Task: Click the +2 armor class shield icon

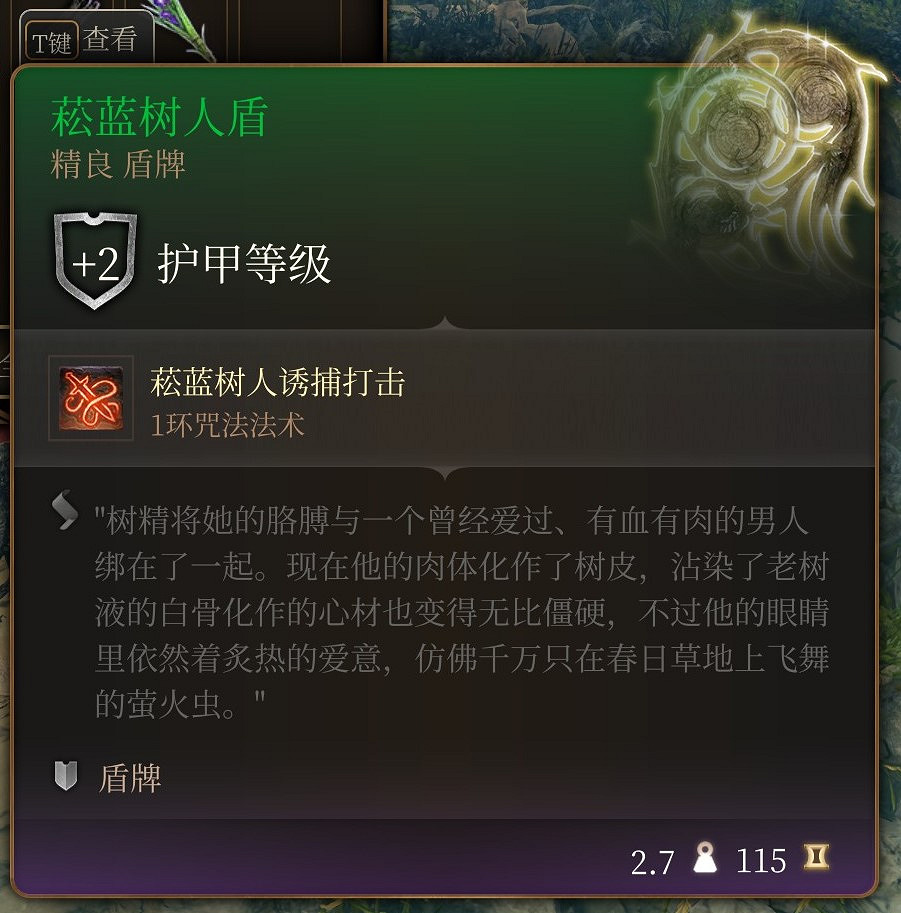Action: coord(96,261)
